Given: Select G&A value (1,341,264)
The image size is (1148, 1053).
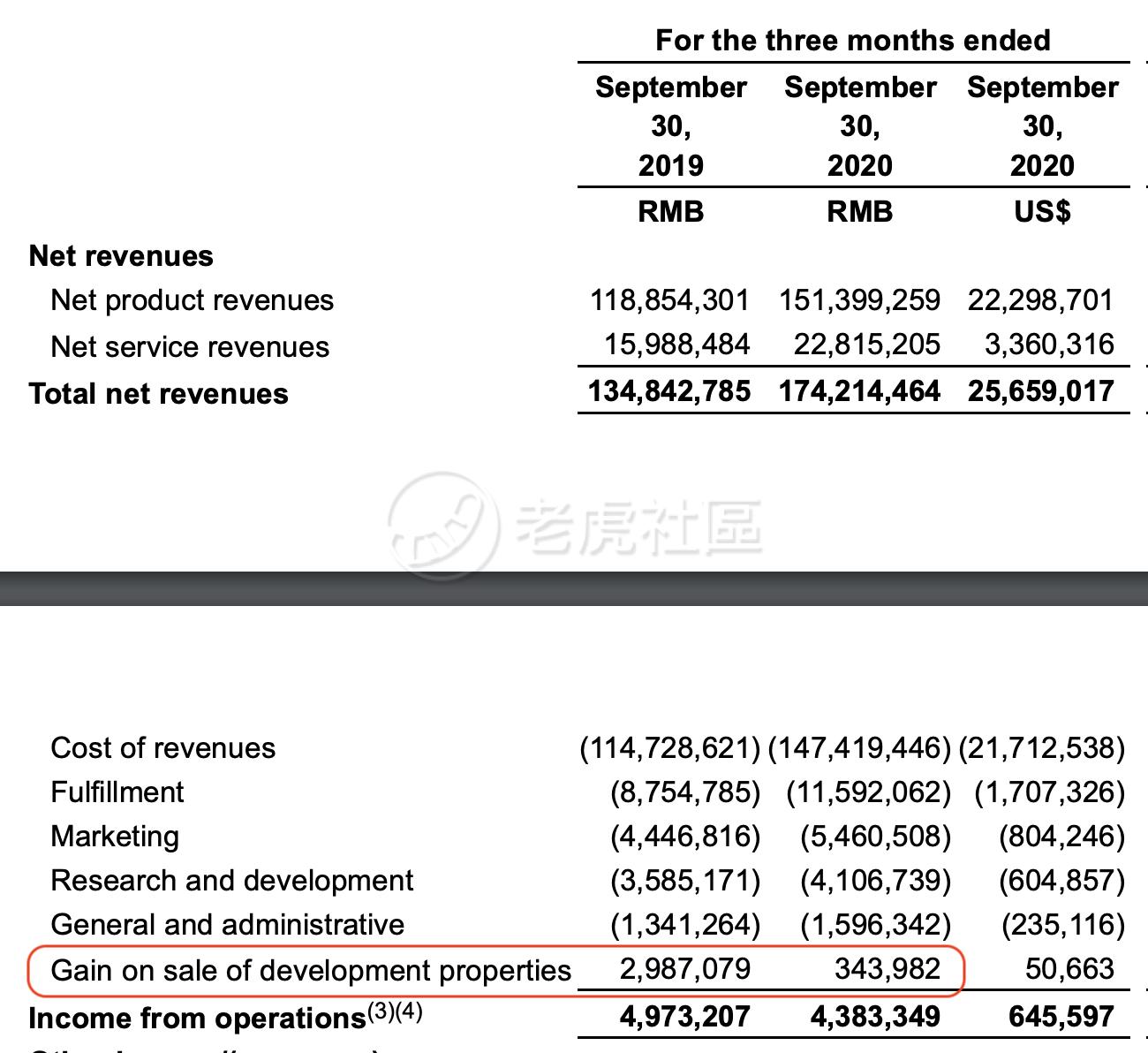Looking at the screenshot, I should tap(685, 925).
